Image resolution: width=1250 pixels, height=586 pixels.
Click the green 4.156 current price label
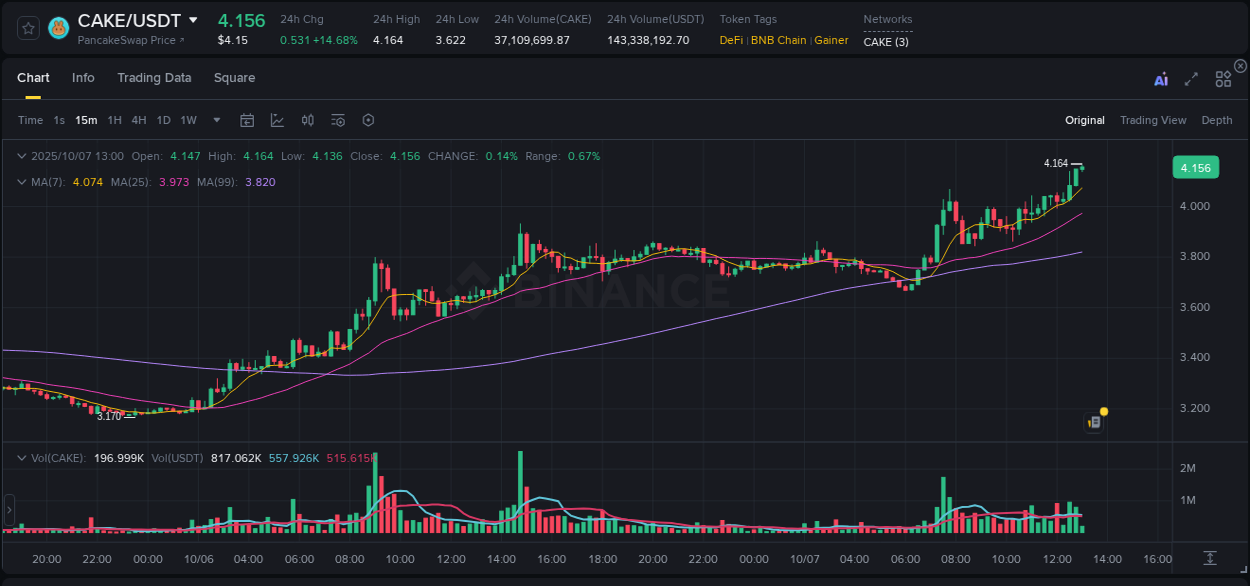[x=1196, y=167]
